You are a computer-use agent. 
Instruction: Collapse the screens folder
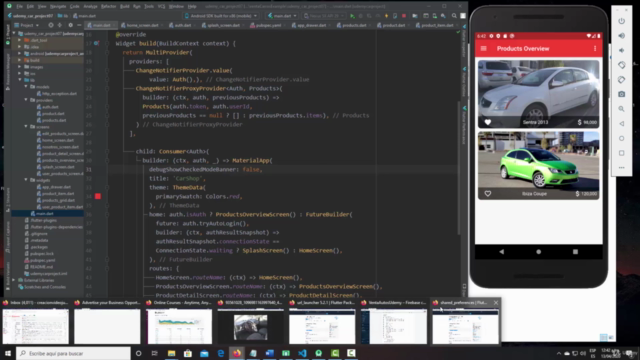(x=26, y=127)
